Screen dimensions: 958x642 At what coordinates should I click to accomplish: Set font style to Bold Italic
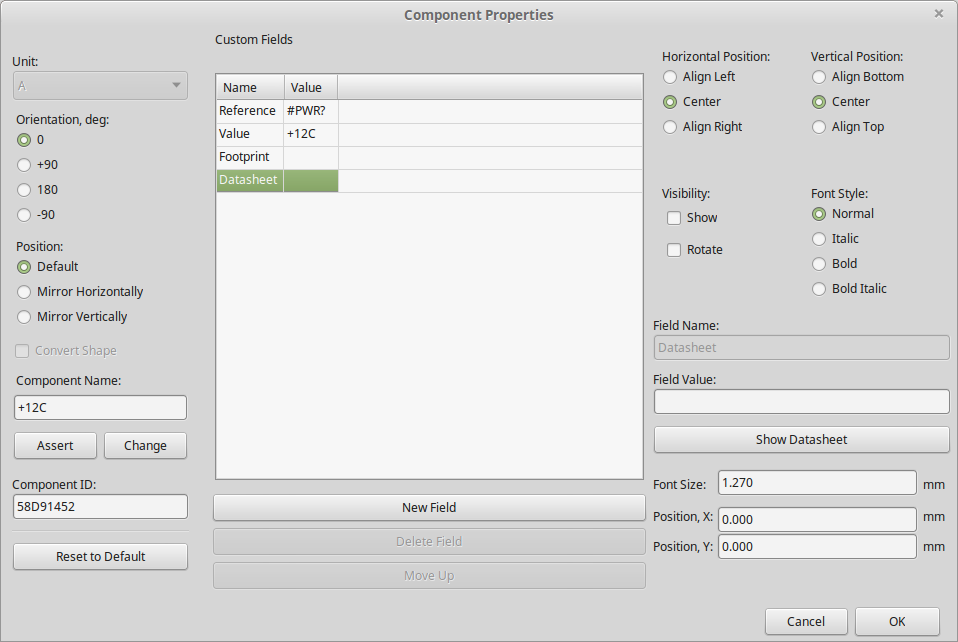pyautogui.click(x=819, y=289)
